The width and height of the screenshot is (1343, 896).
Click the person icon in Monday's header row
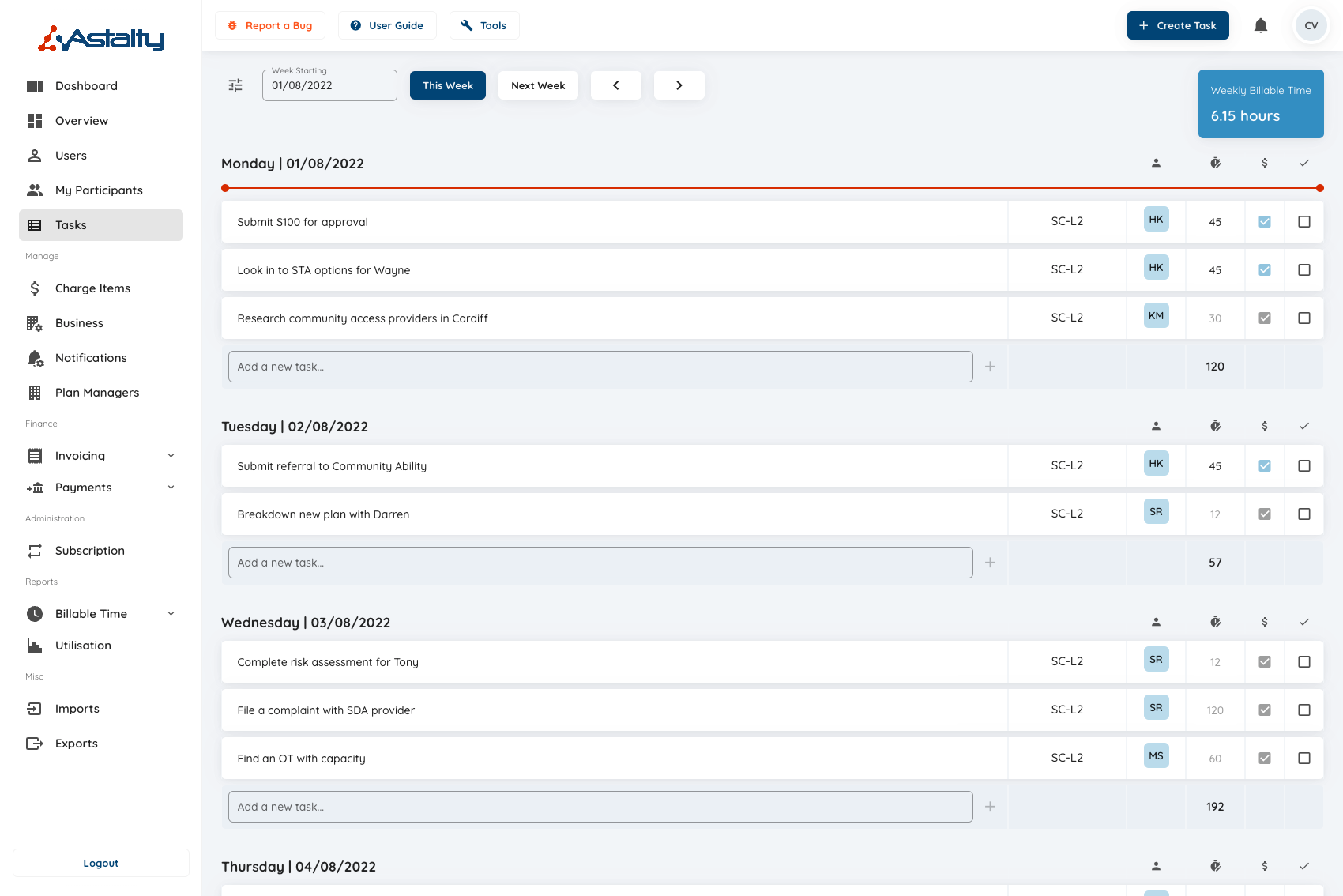coord(1156,163)
